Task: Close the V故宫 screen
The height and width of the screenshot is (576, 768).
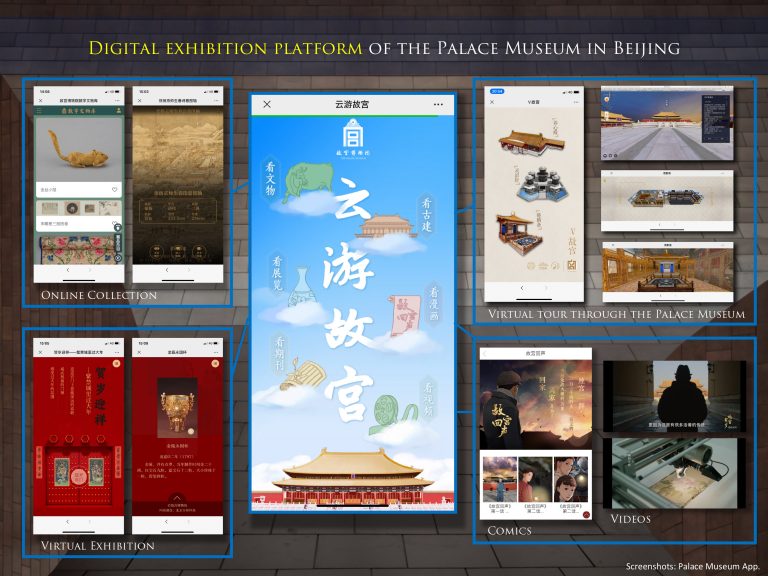Action: pos(492,102)
